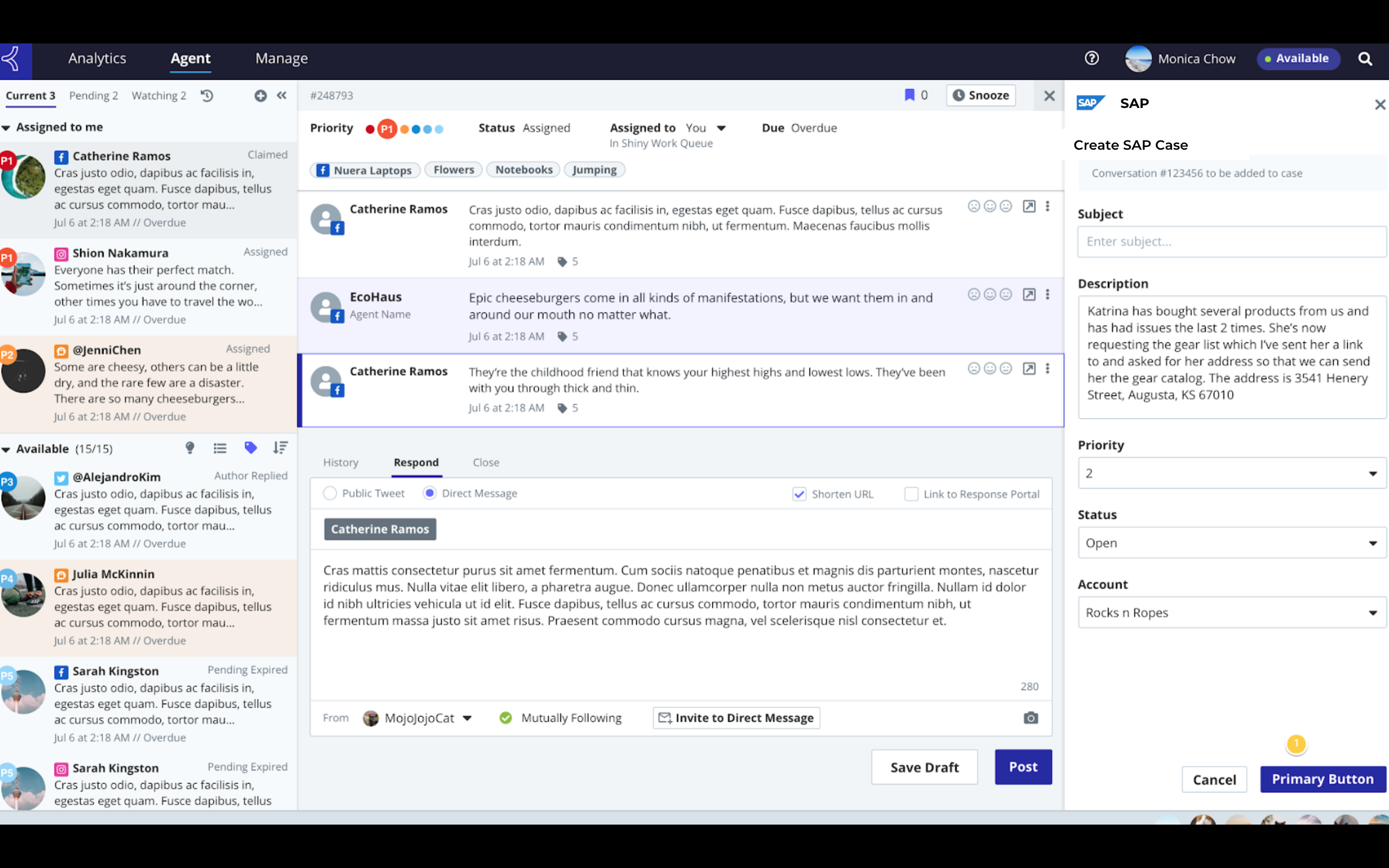Collapse the Assigned to me section
The image size is (1389, 868).
(x=7, y=127)
